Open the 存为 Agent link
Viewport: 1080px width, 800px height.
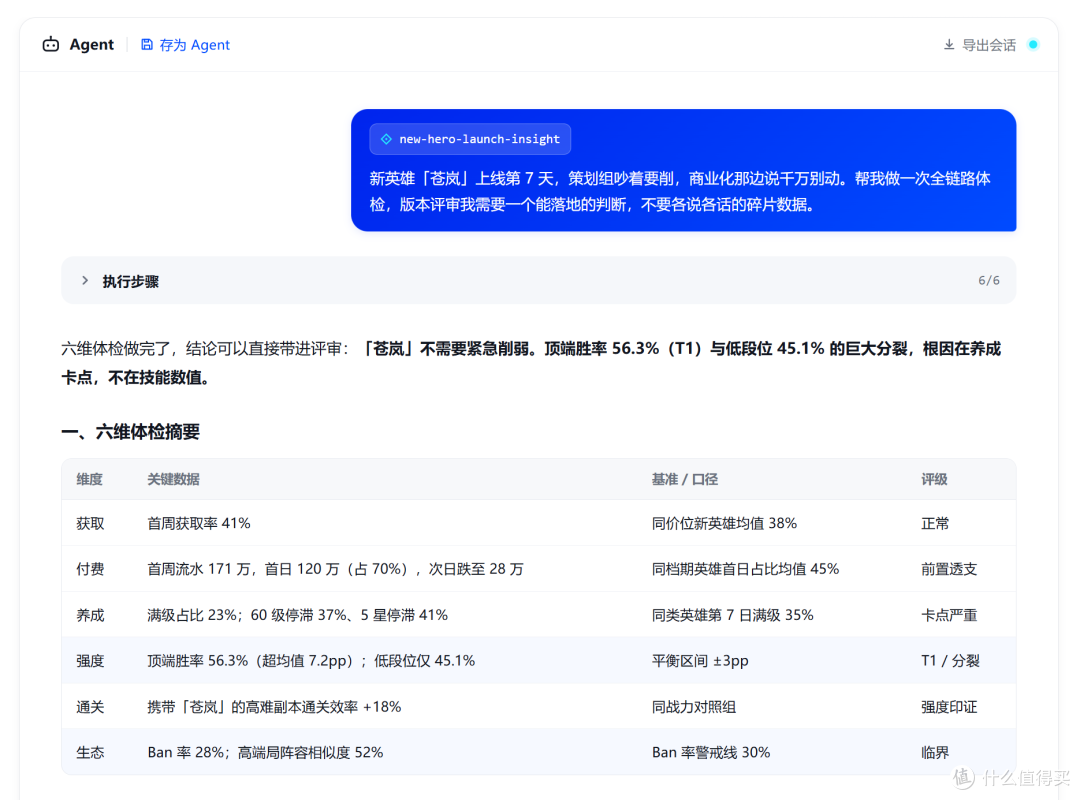click(194, 45)
